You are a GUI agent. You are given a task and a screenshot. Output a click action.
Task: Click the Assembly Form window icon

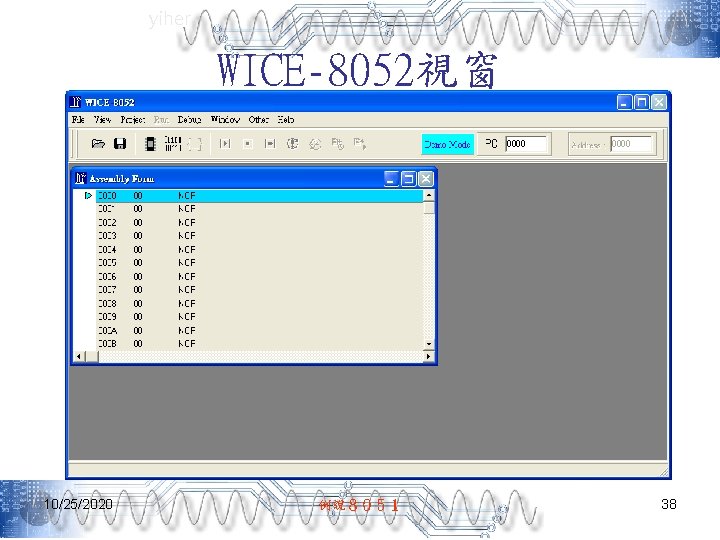point(81,178)
